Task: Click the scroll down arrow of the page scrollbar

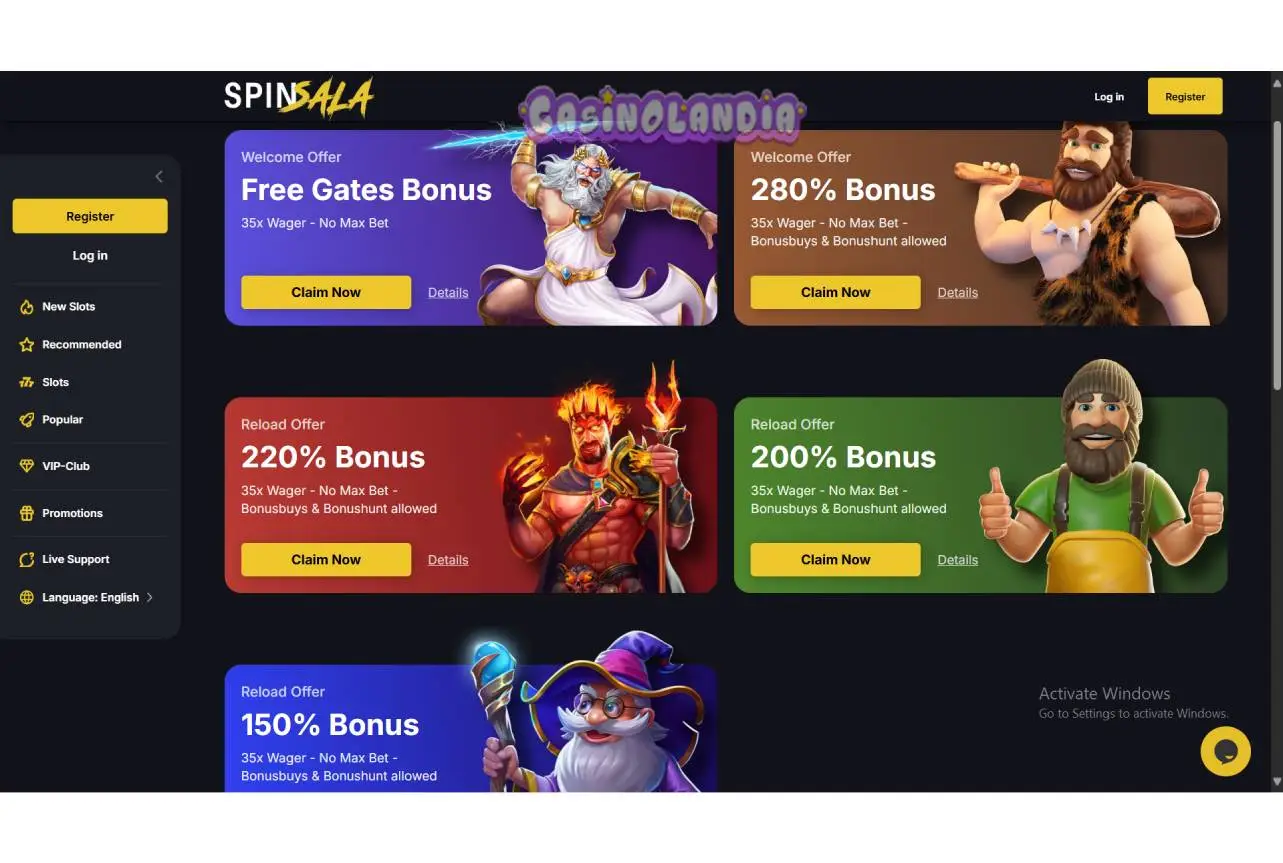Action: (1276, 782)
